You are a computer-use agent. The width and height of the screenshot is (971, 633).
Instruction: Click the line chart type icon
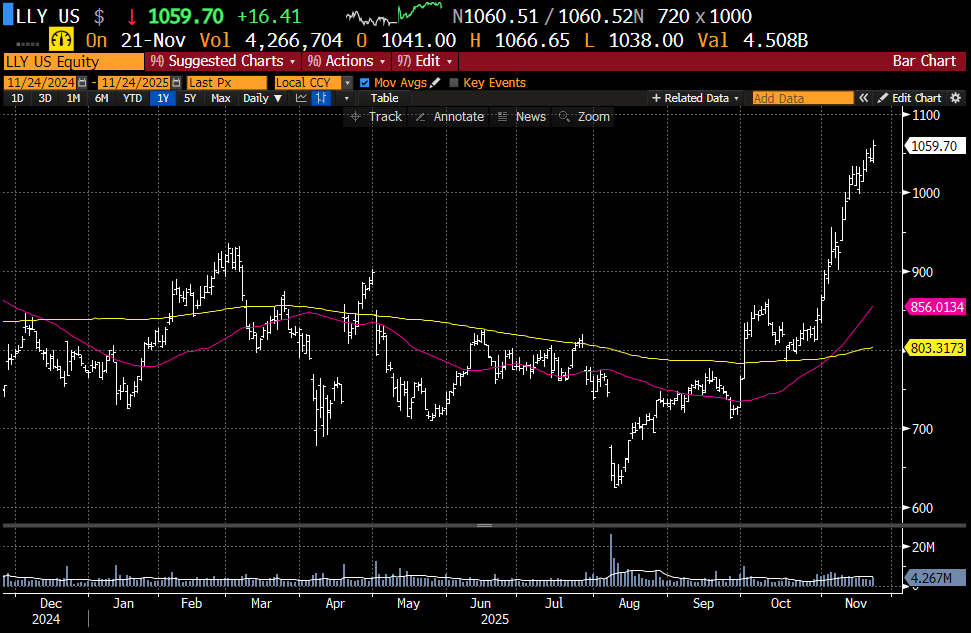302,98
